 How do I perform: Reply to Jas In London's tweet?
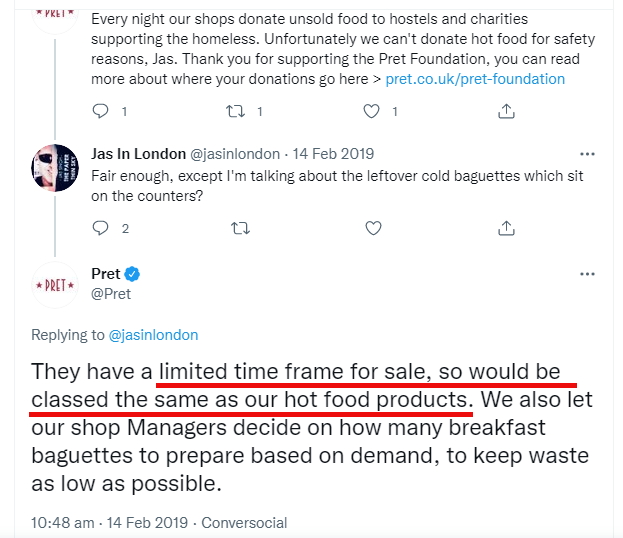pos(100,228)
